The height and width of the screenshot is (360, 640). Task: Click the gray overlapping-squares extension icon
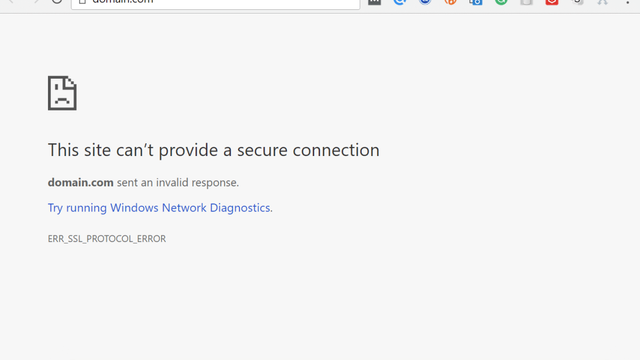pyautogui.click(x=577, y=2)
